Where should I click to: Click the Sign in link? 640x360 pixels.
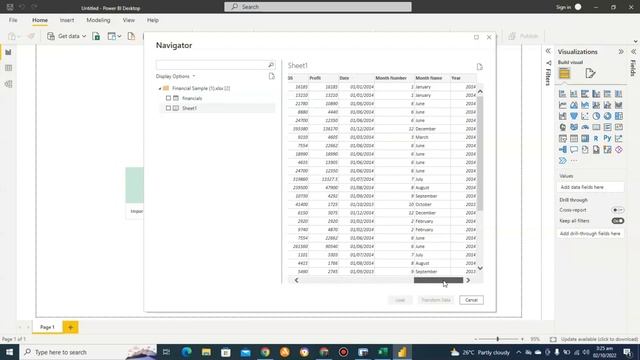point(563,7)
